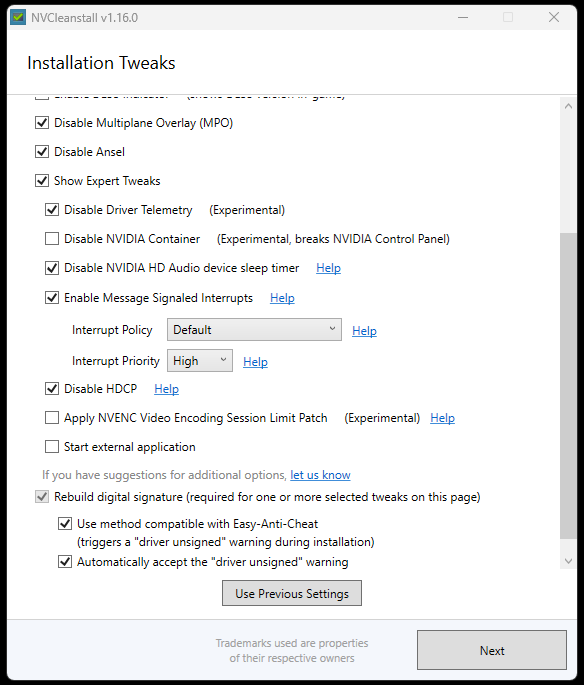Click Use Previous Settings button
Viewport: 584px width, 685px height.
(292, 593)
